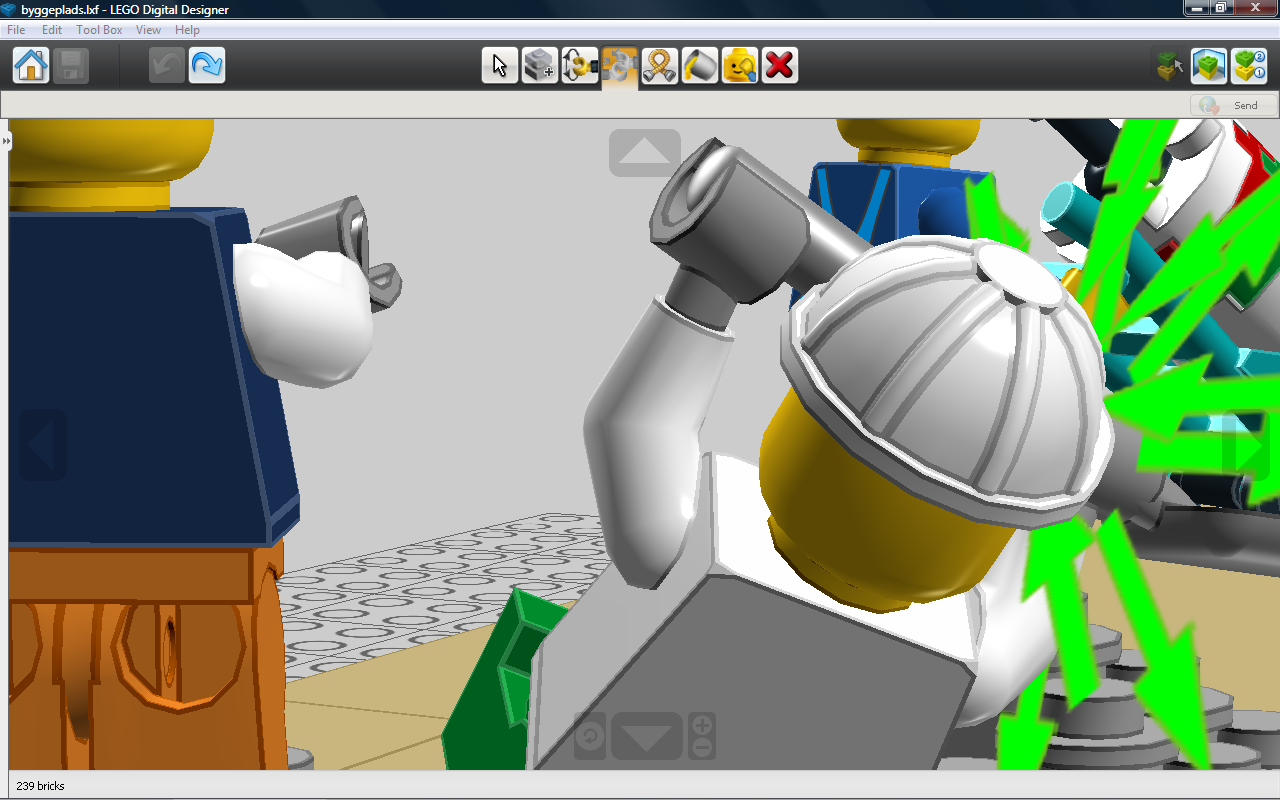Screen dimensions: 1280x800
Task: Activate the Hinge tool
Action: (580, 66)
